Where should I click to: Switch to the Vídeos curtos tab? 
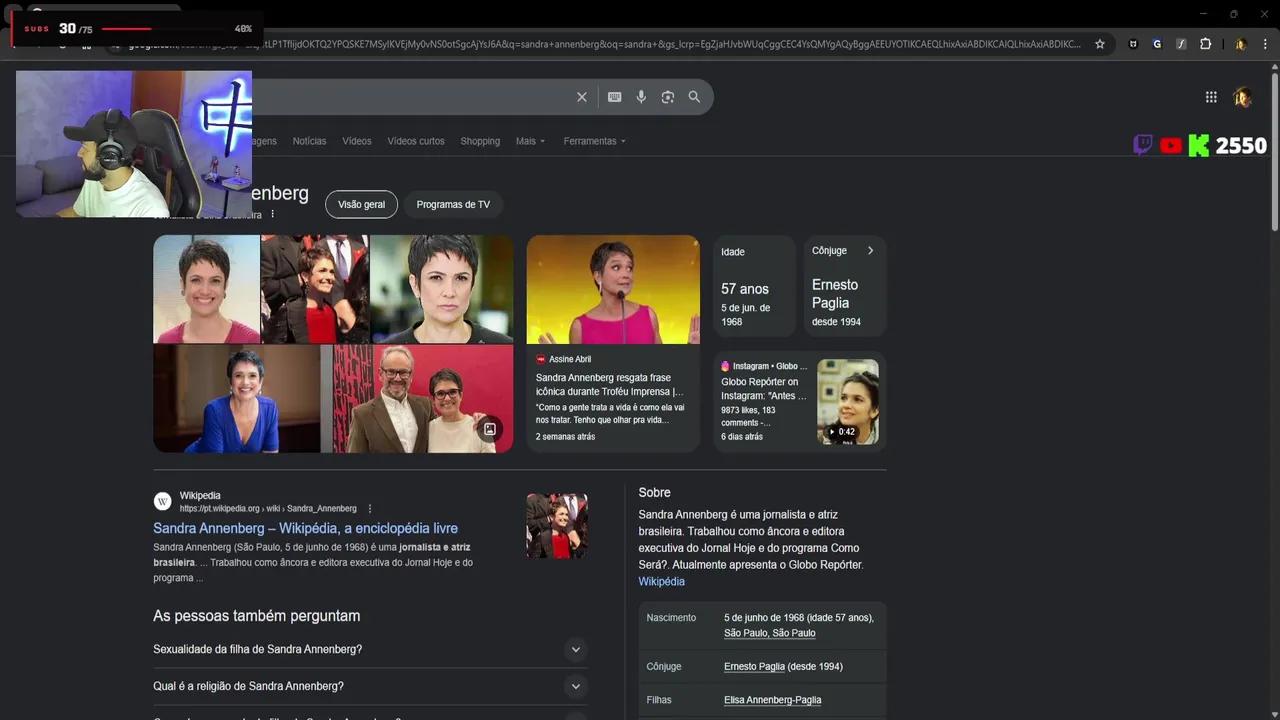click(416, 141)
